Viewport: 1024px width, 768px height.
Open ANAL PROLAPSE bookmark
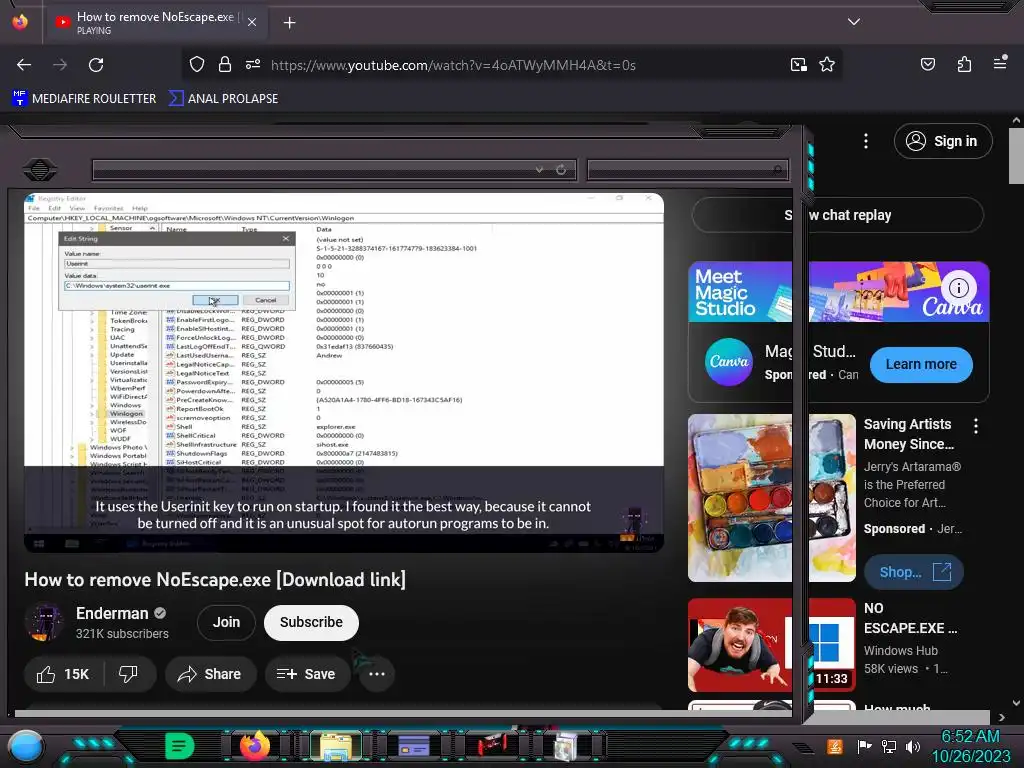pos(223,99)
